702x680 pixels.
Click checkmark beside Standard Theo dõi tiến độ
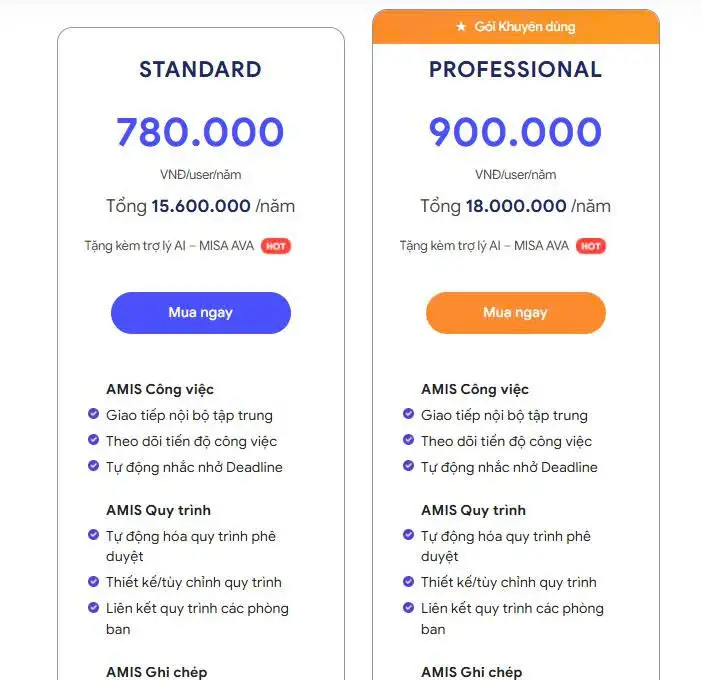coord(93,440)
